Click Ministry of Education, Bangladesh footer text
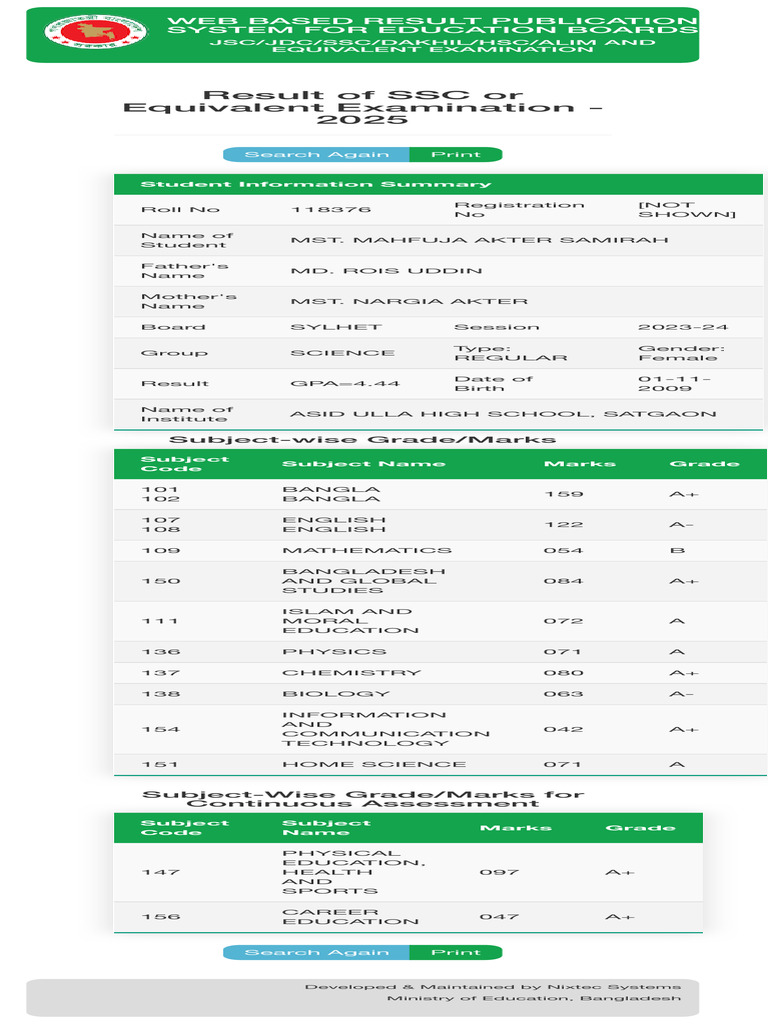Screen dimensions: 768x1024 [534, 999]
